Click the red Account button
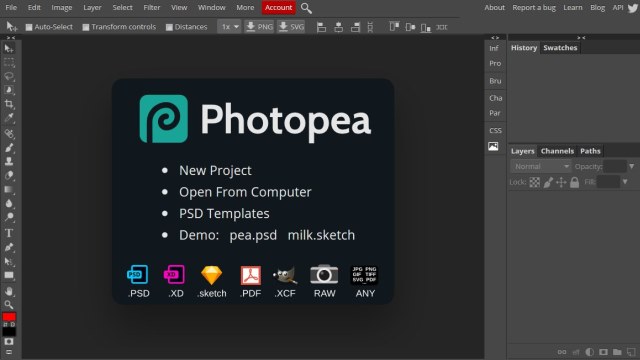Screen dimensions: 640x360 point(278,8)
